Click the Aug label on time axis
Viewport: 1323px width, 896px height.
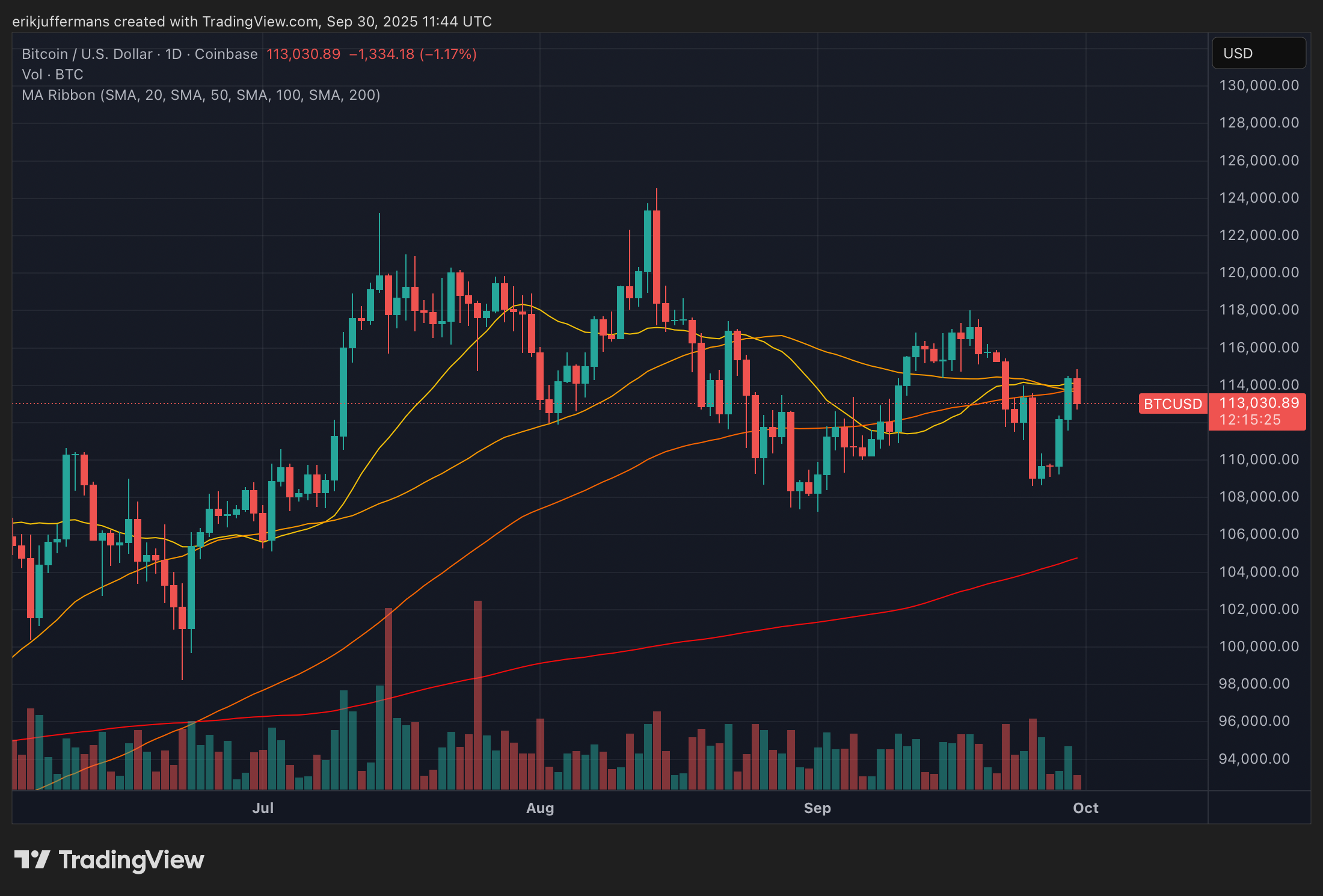pyautogui.click(x=540, y=808)
